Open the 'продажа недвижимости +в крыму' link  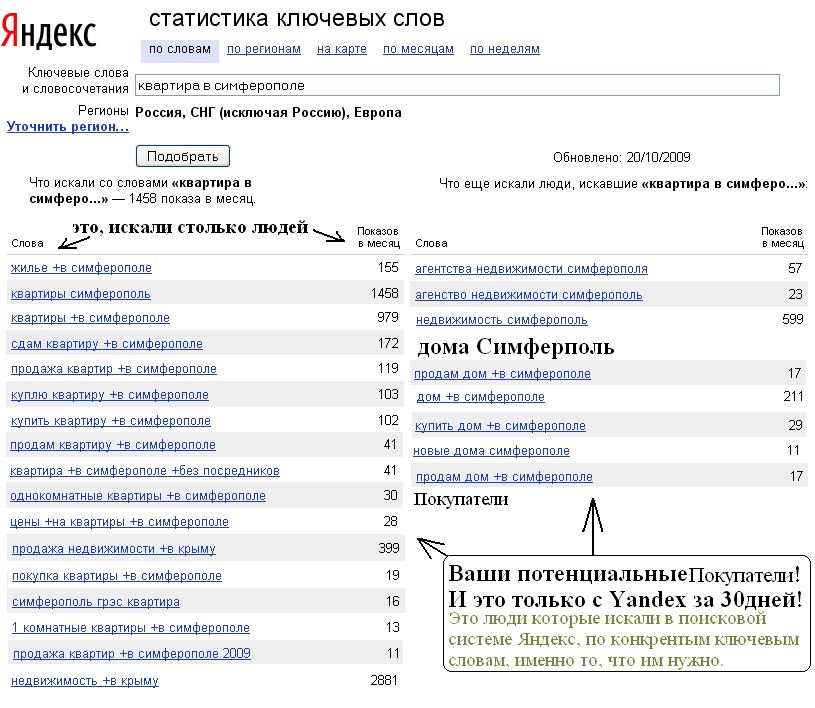point(114,549)
